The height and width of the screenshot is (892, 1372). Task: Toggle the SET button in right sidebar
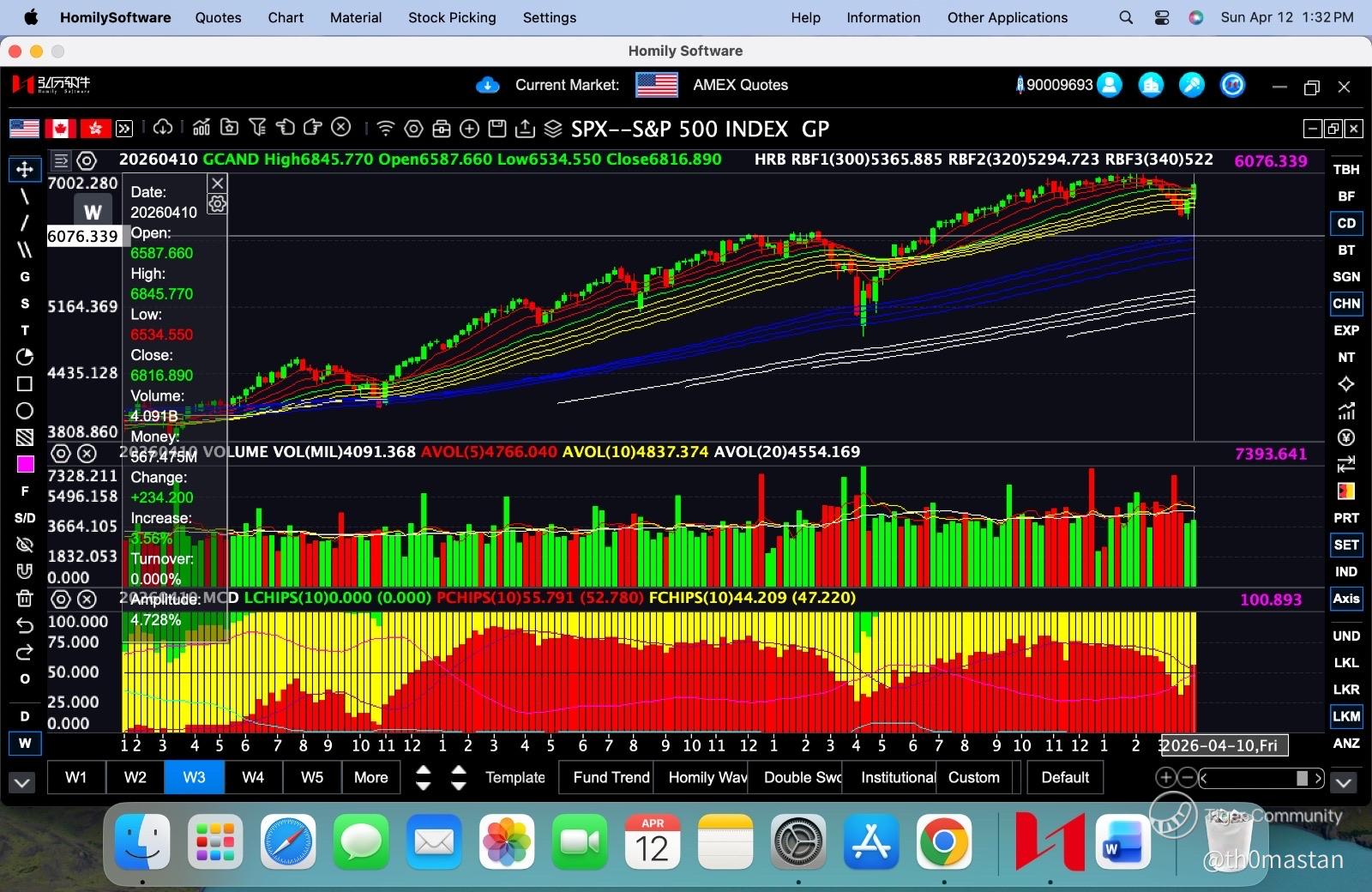pos(1346,545)
